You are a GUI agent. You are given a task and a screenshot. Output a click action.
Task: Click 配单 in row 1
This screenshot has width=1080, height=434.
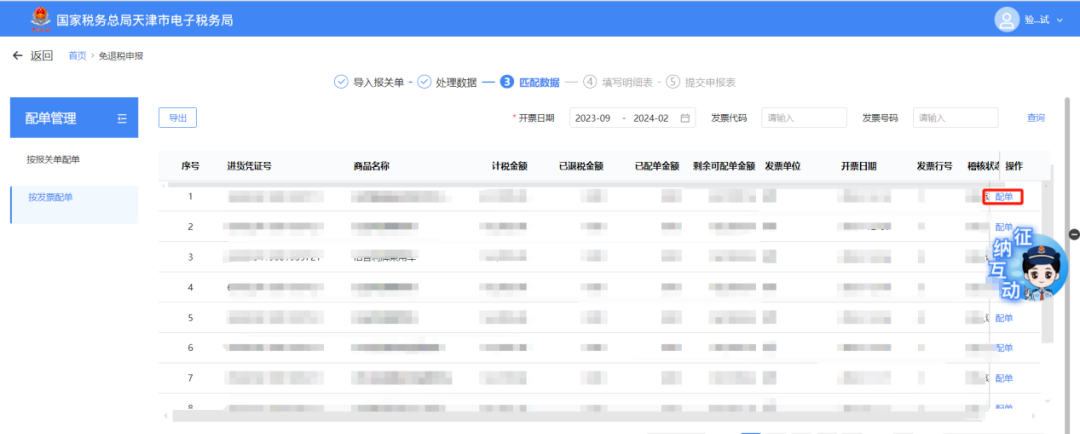coord(1004,197)
